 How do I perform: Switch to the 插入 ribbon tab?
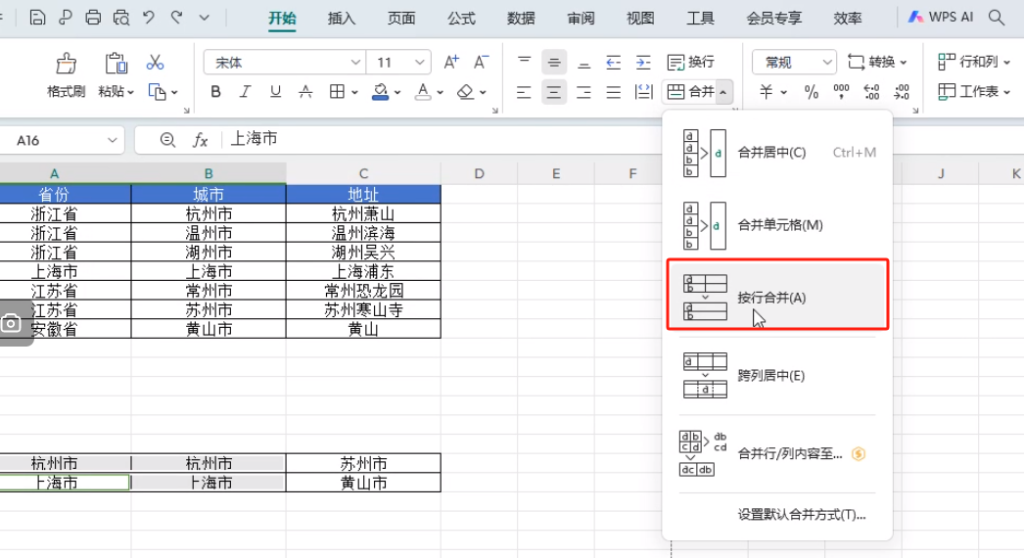point(341,18)
